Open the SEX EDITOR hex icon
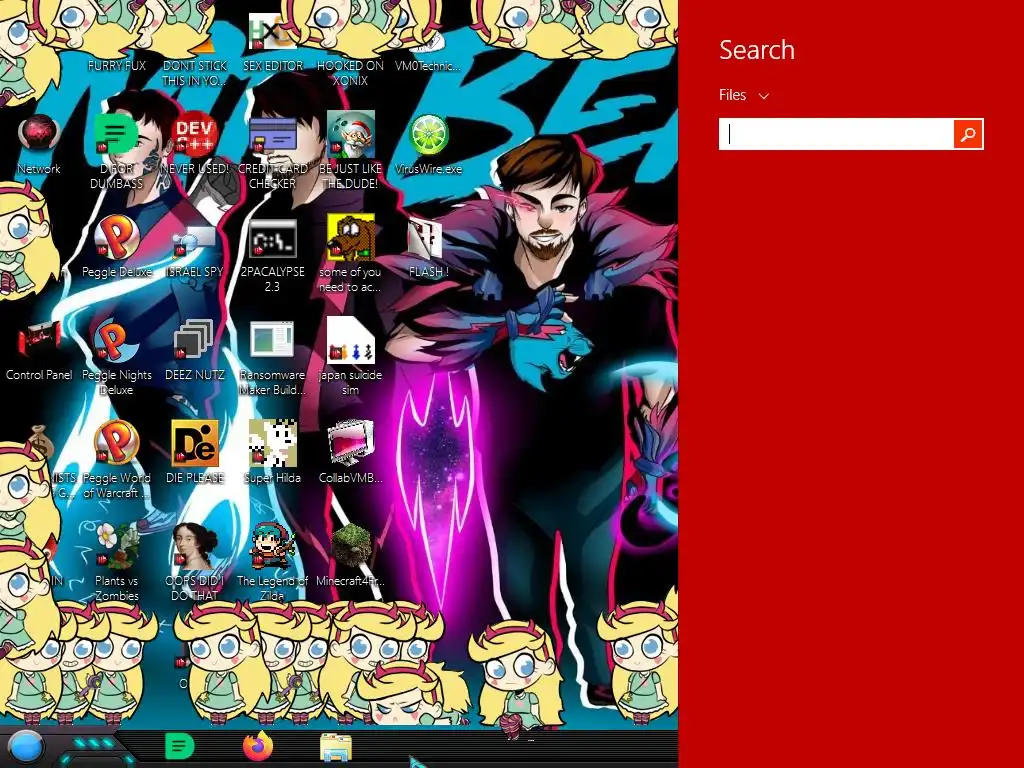Screen dimensions: 1024x768 (x=272, y=31)
